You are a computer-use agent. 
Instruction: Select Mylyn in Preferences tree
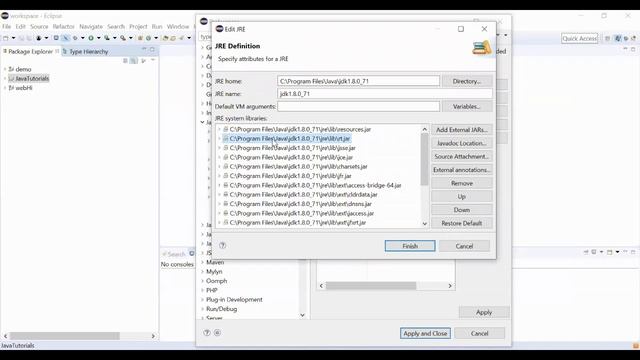pyautogui.click(x=214, y=271)
